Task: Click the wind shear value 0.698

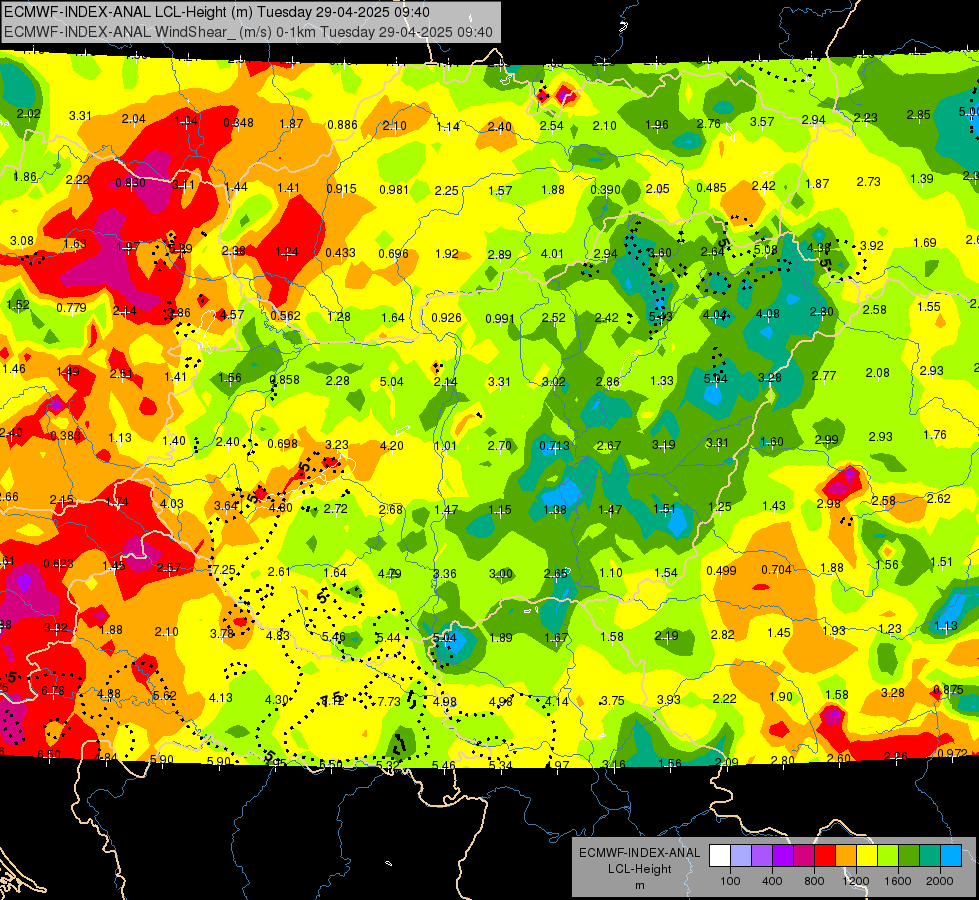Action: coord(282,444)
